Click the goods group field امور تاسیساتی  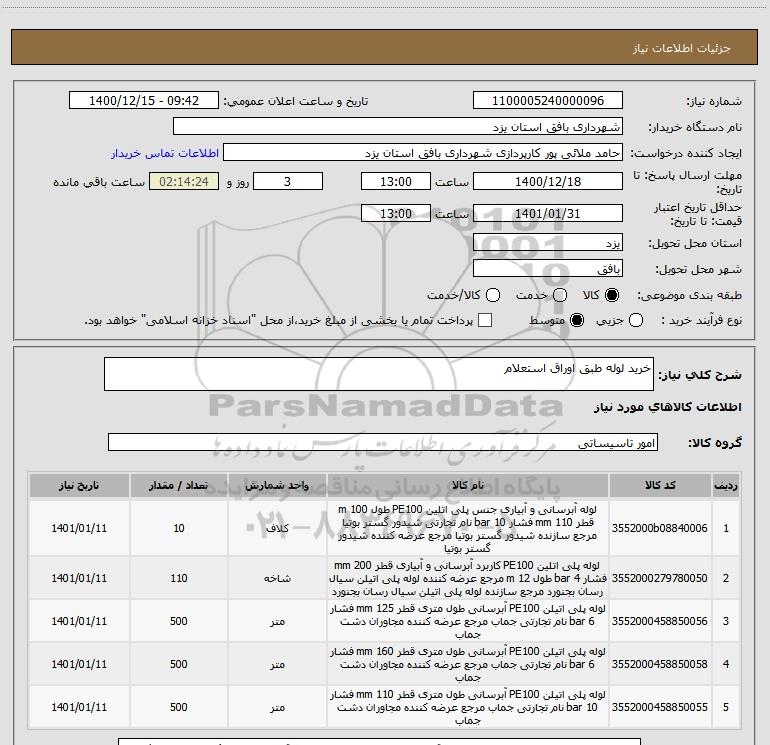(x=383, y=442)
